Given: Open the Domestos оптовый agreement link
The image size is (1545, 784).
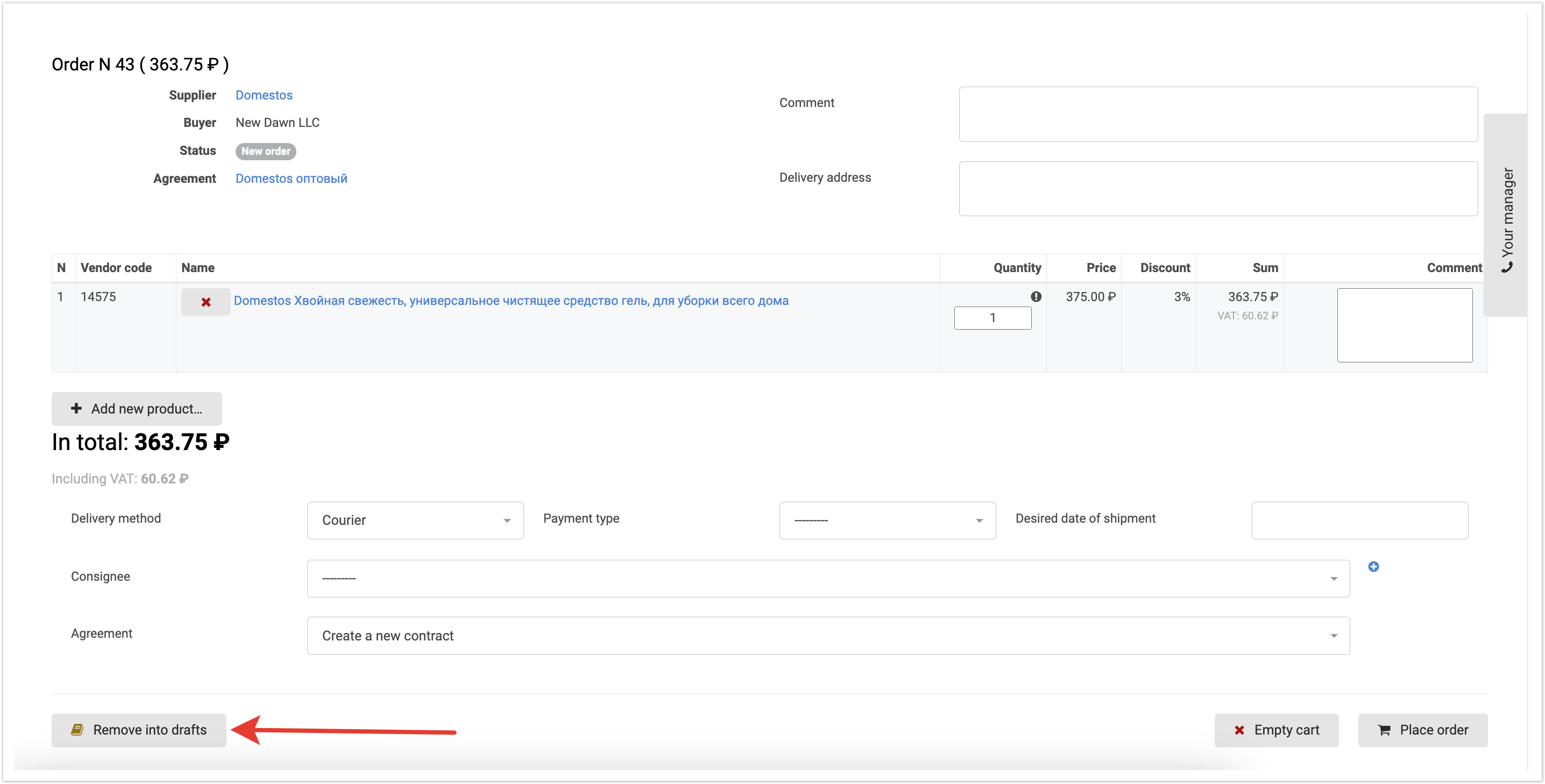Looking at the screenshot, I should tap(291, 179).
